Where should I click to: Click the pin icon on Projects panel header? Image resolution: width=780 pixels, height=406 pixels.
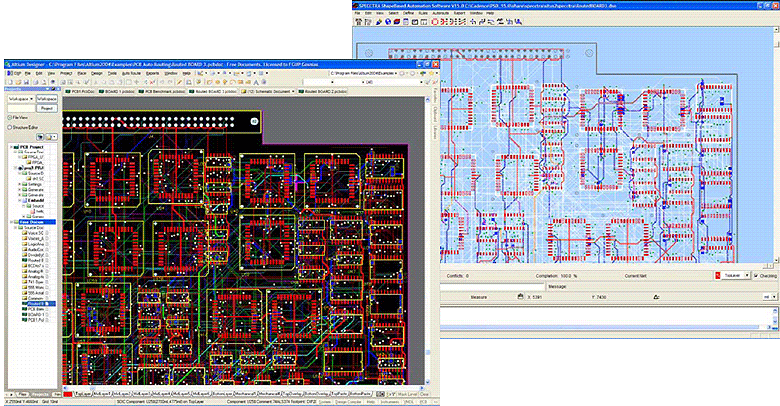(x=53, y=89)
